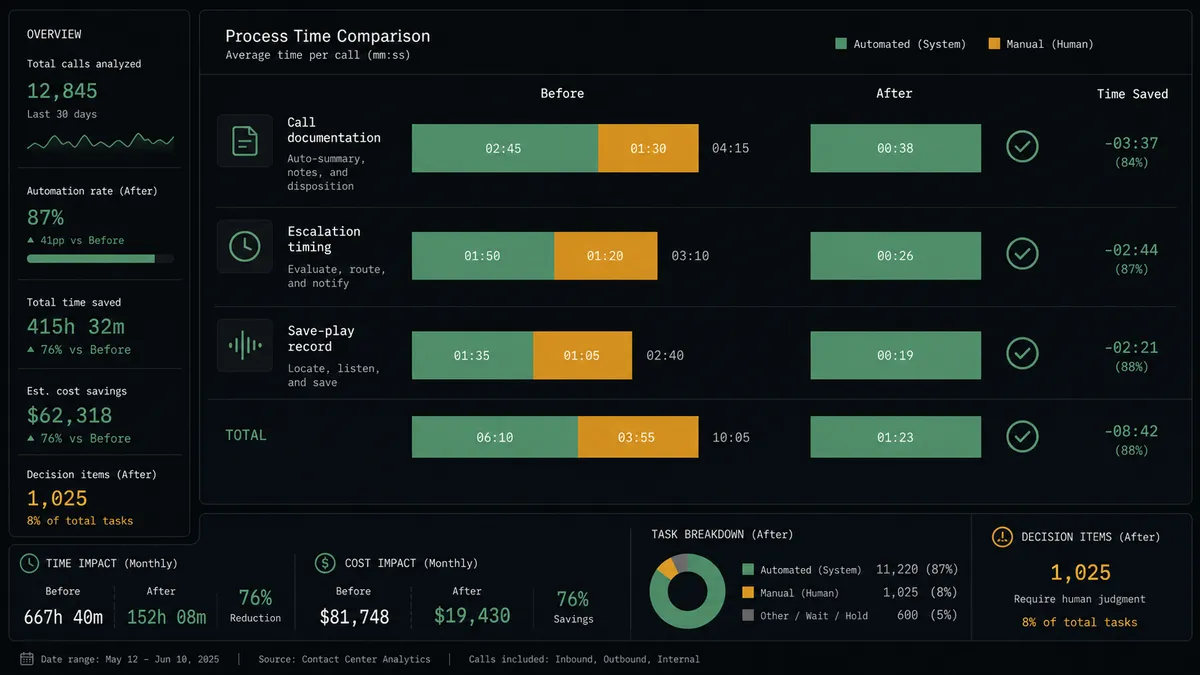Image resolution: width=1200 pixels, height=675 pixels.
Task: Click the Time Impact clock icon
Action: pos(30,563)
